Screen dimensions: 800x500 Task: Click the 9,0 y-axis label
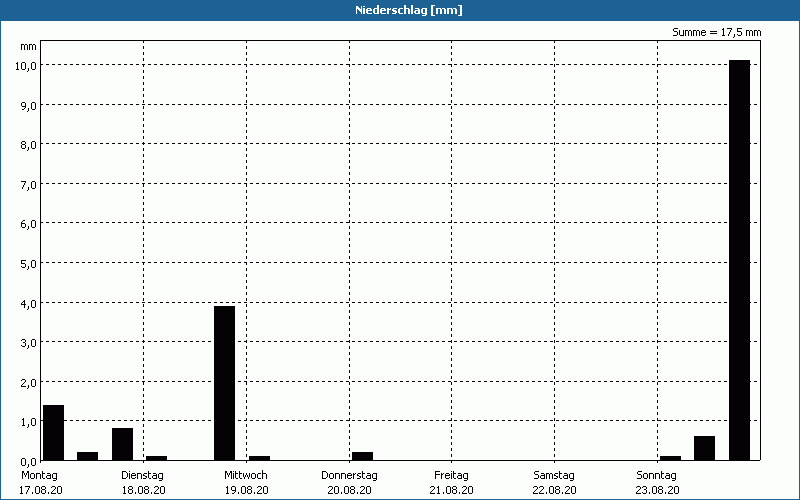(x=28, y=105)
